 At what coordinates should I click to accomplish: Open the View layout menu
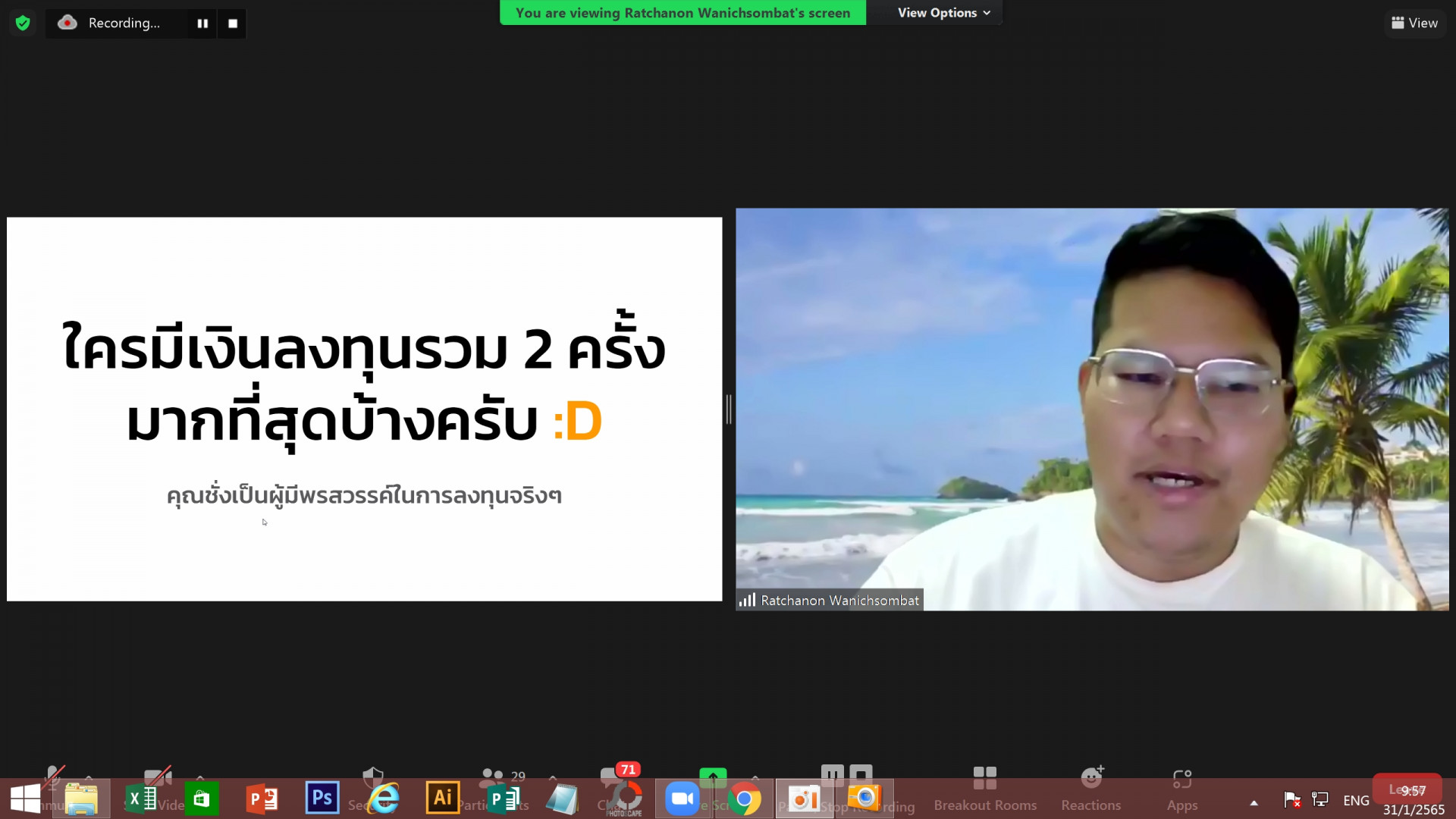(x=1414, y=23)
